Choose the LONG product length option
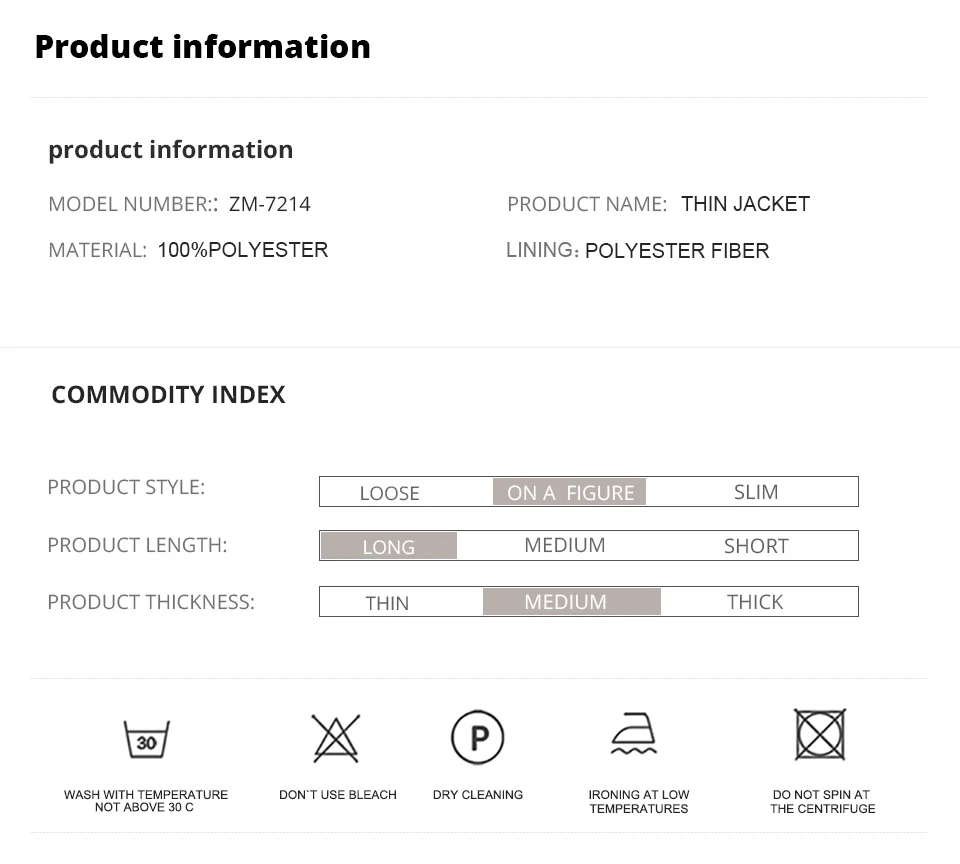960x864 pixels. click(x=389, y=546)
